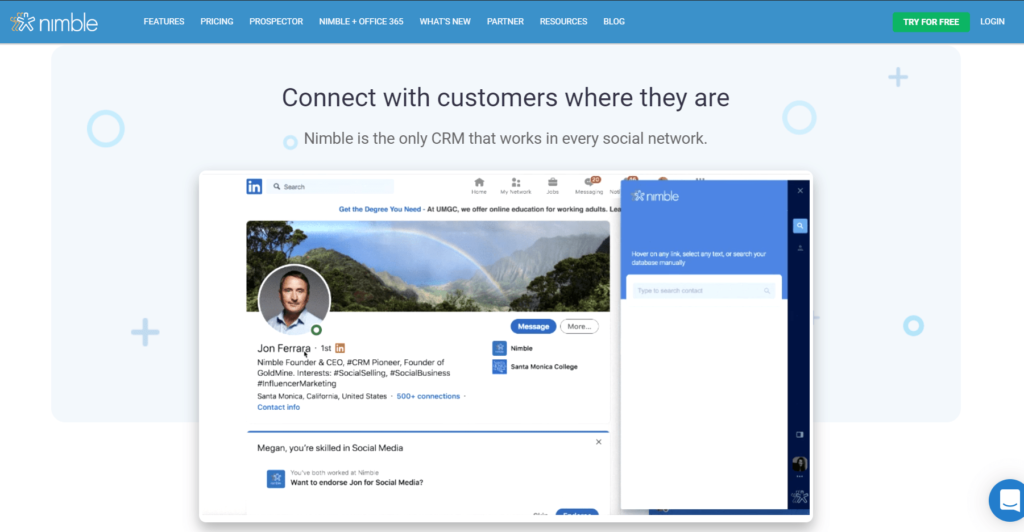Click the Try For Free button
Screen dimensions: 1024x532
[931, 22]
